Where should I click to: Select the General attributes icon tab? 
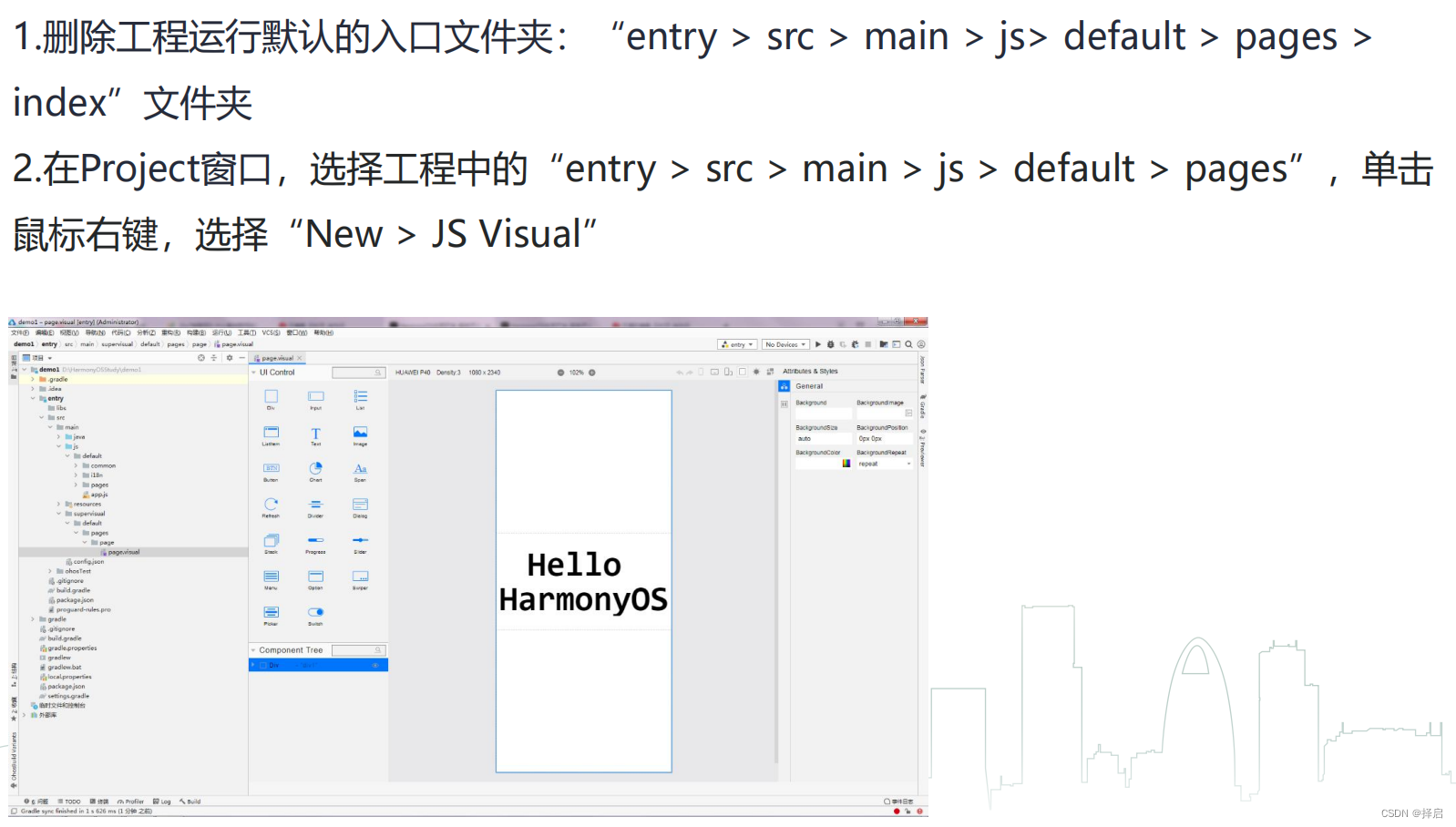click(784, 386)
